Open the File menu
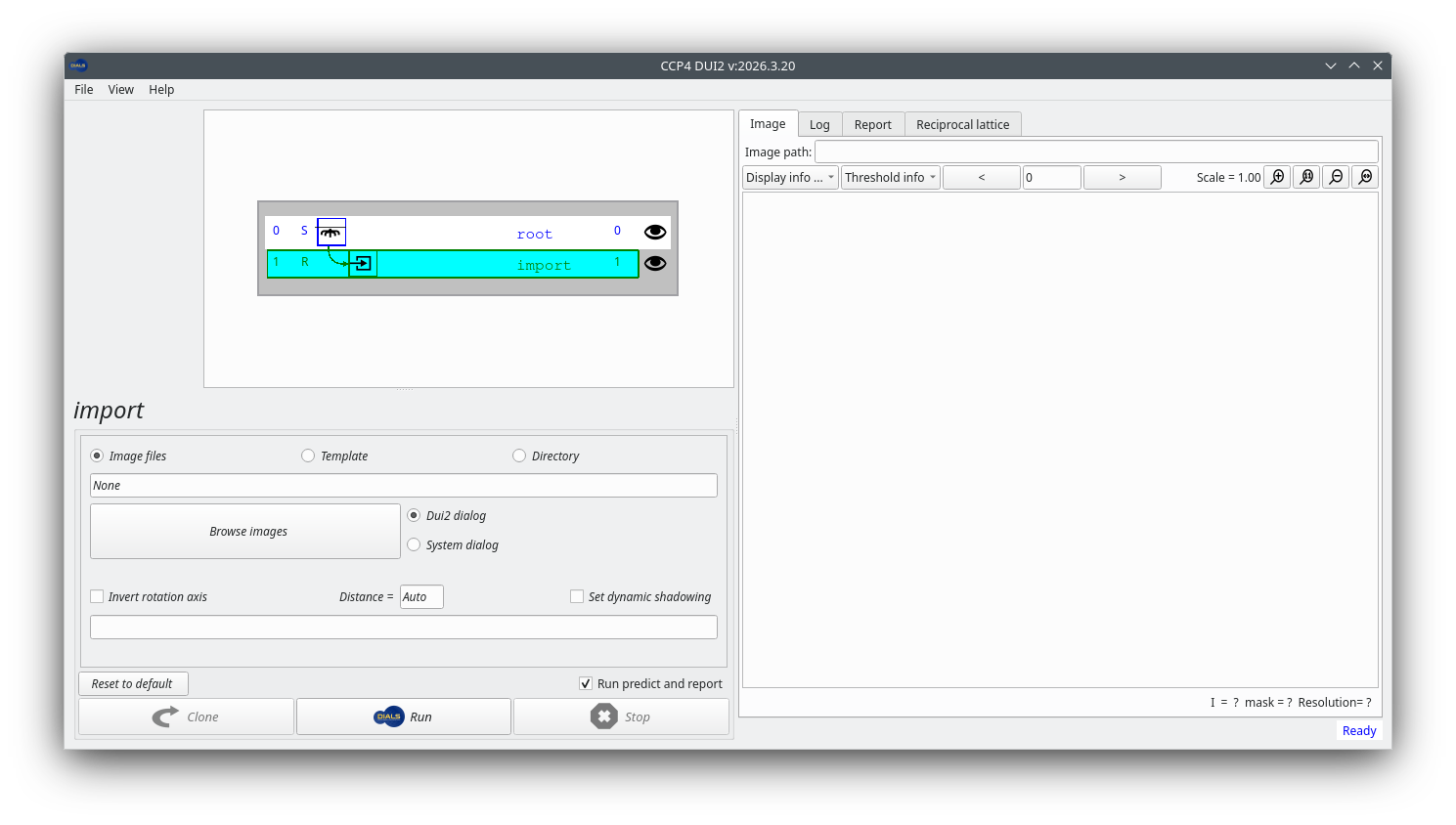 tap(84, 89)
